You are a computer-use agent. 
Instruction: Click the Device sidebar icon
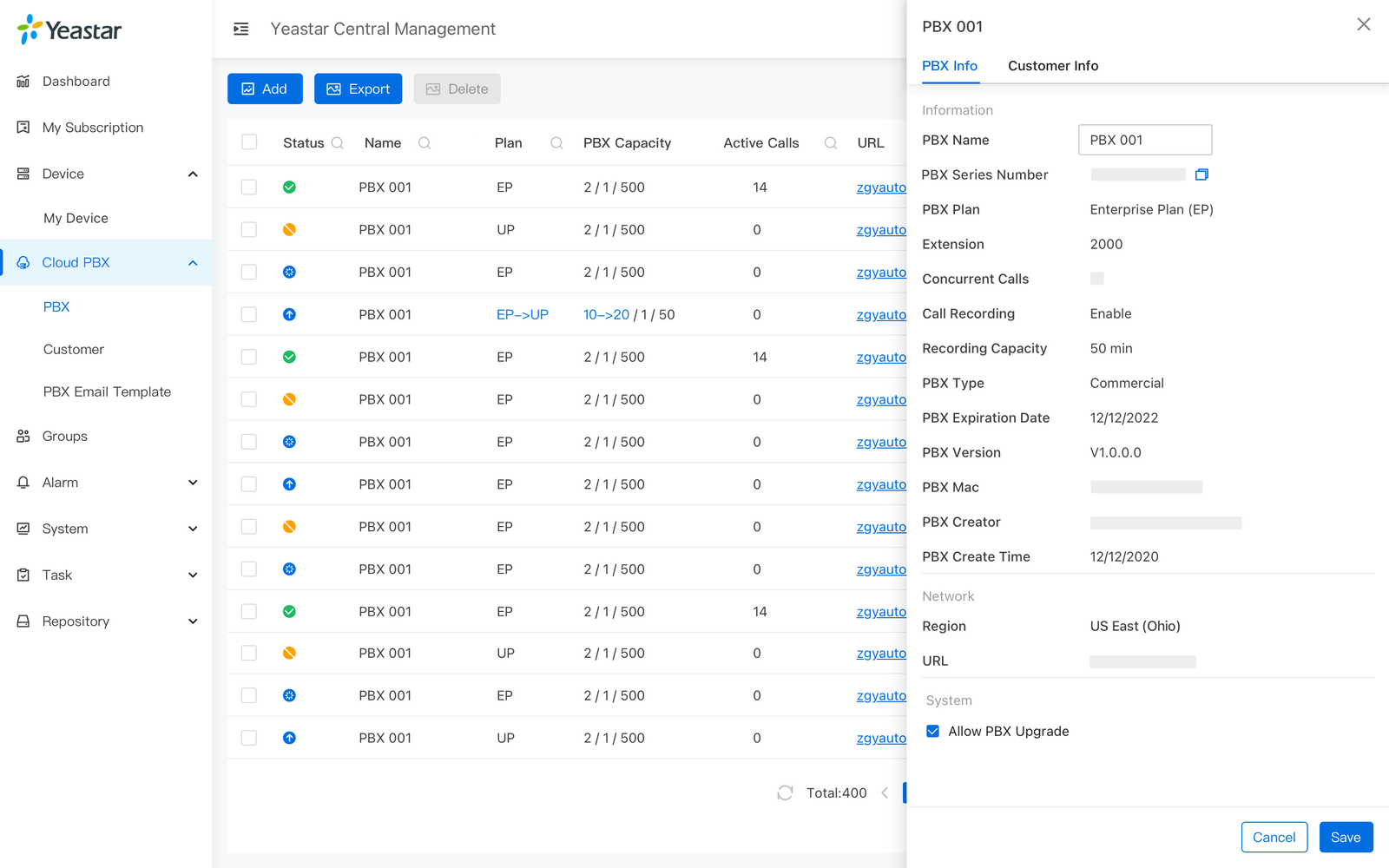pyautogui.click(x=23, y=174)
